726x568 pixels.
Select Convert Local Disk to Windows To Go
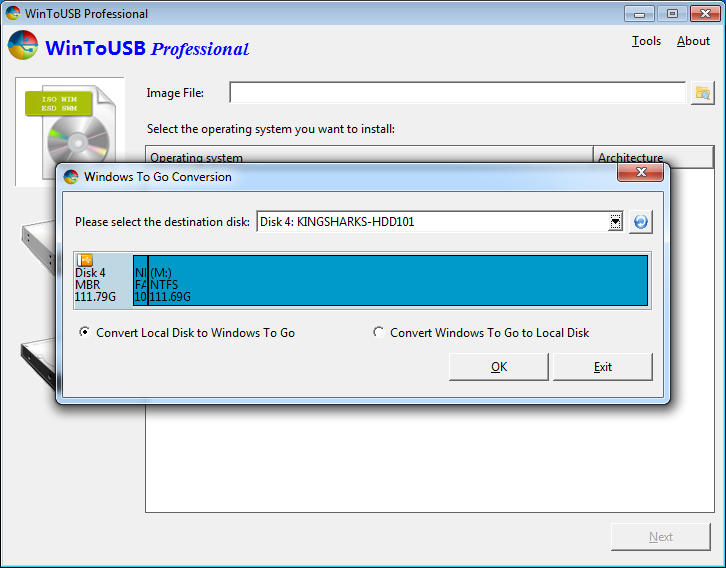pyautogui.click(x=187, y=332)
